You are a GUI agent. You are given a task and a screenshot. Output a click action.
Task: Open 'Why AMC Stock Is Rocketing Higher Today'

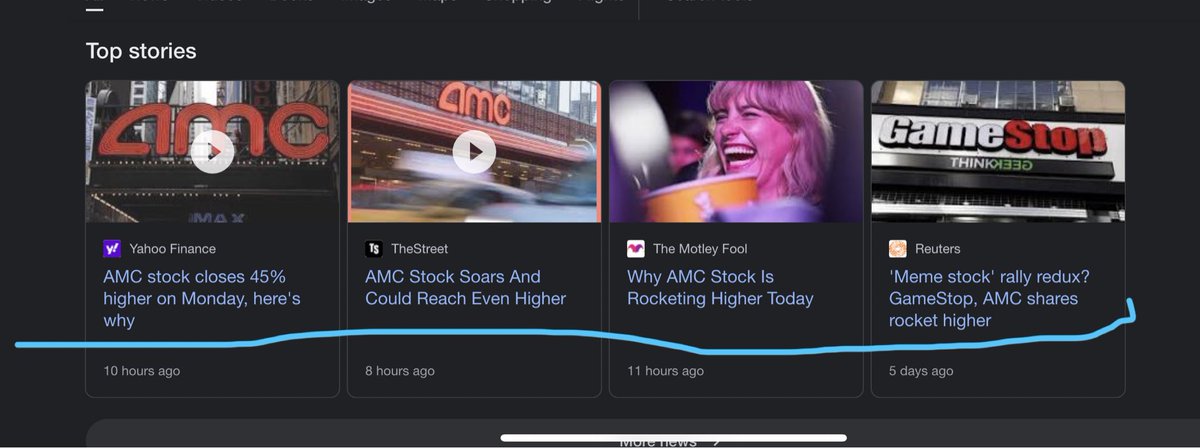(x=720, y=288)
